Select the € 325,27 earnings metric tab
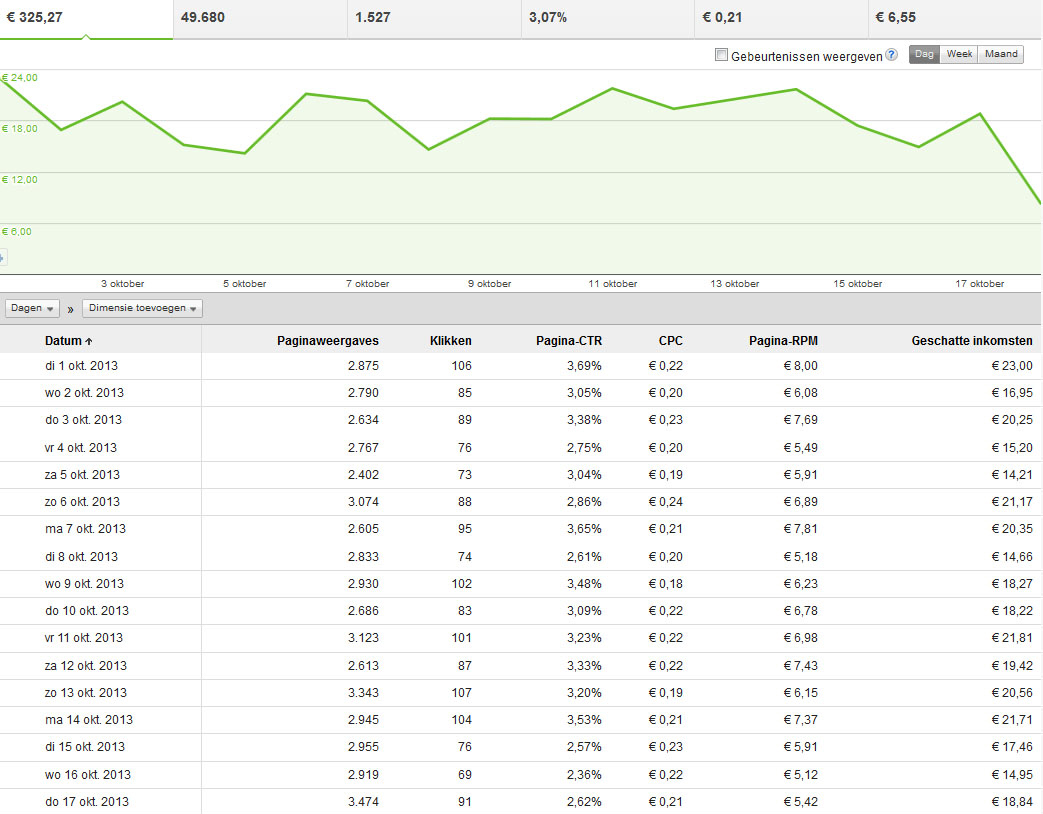The height and width of the screenshot is (814, 1043). tap(86, 18)
